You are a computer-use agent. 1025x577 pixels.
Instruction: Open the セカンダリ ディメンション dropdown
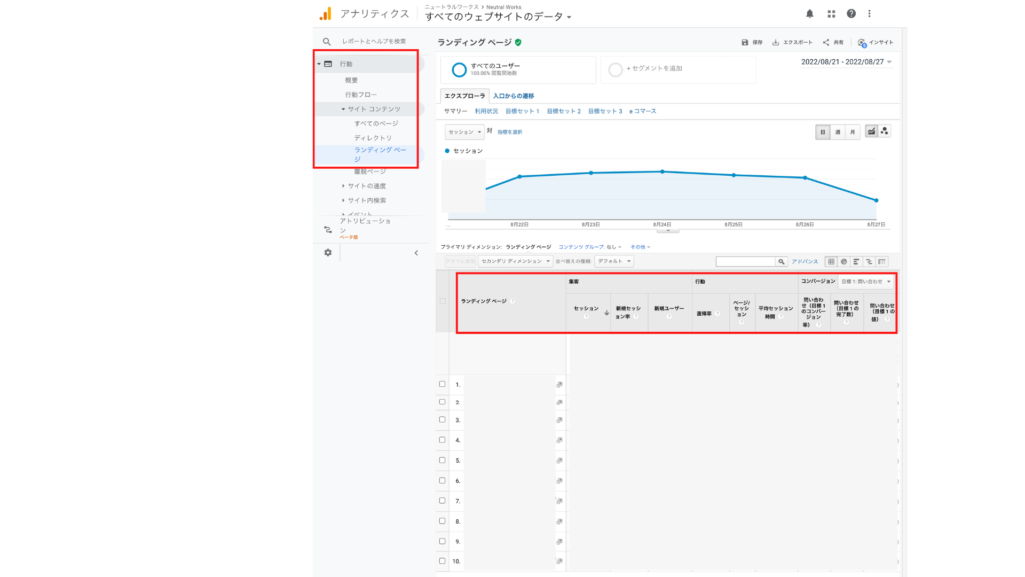point(515,261)
